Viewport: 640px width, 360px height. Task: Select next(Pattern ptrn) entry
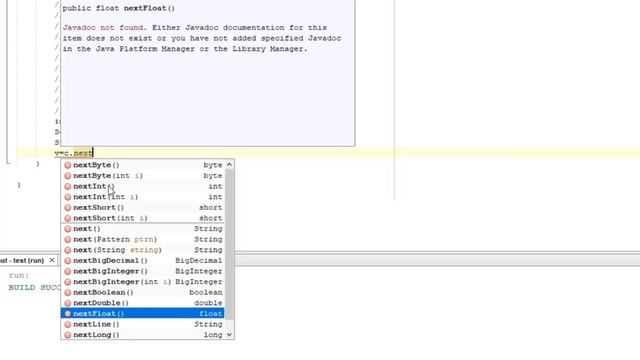[142, 239]
